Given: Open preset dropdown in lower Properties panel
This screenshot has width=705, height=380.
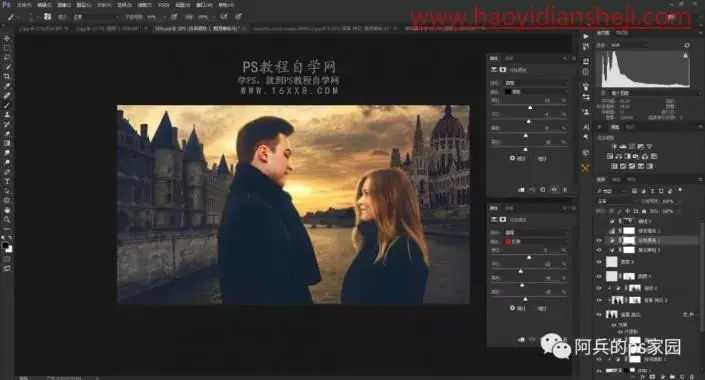Looking at the screenshot, I should pyautogui.click(x=535, y=233).
